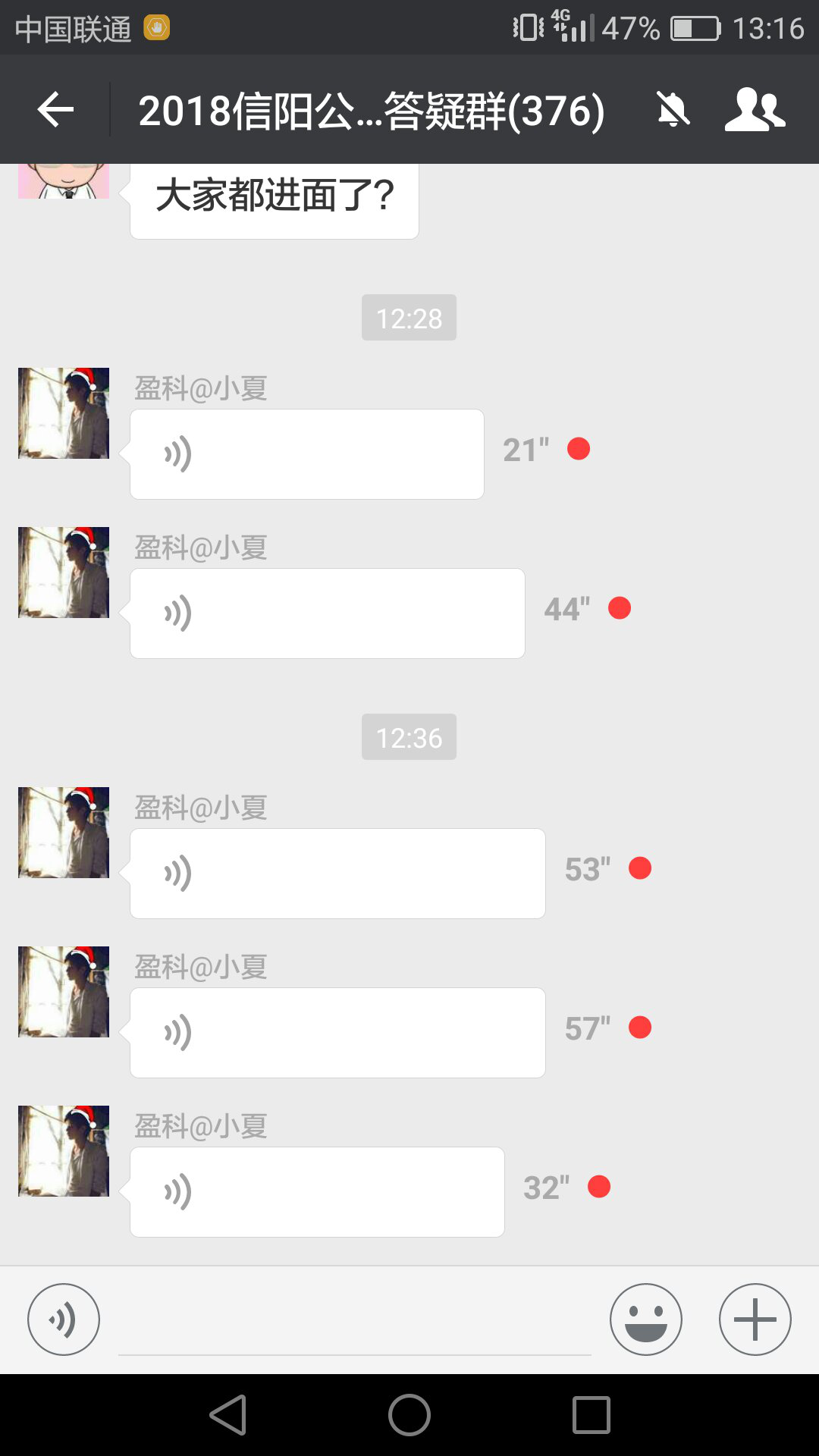Play the 57-second voice message
The height and width of the screenshot is (1456, 819).
(337, 1033)
